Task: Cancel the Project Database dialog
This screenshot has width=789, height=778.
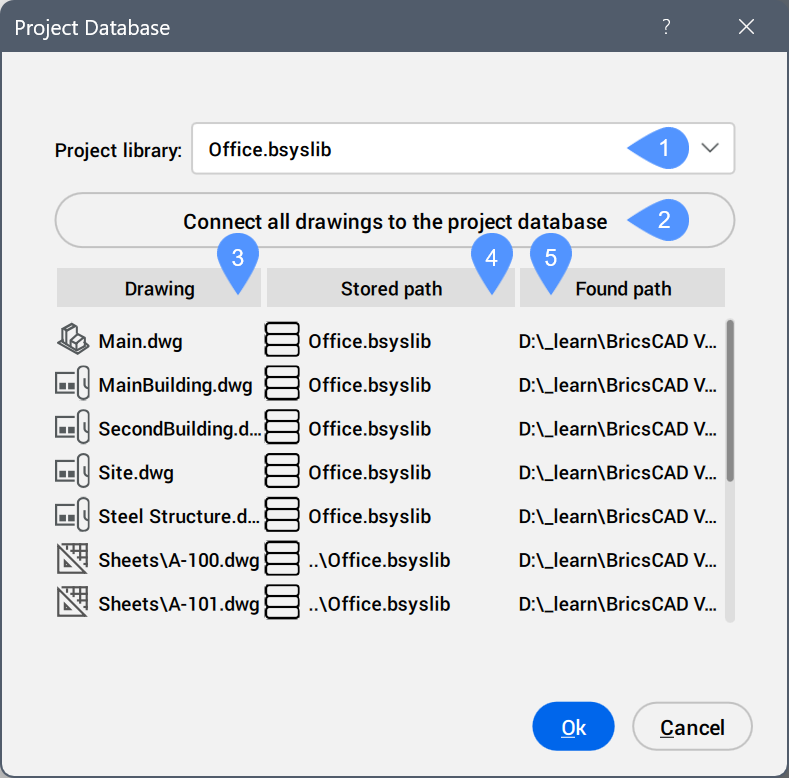Action: coord(692,728)
